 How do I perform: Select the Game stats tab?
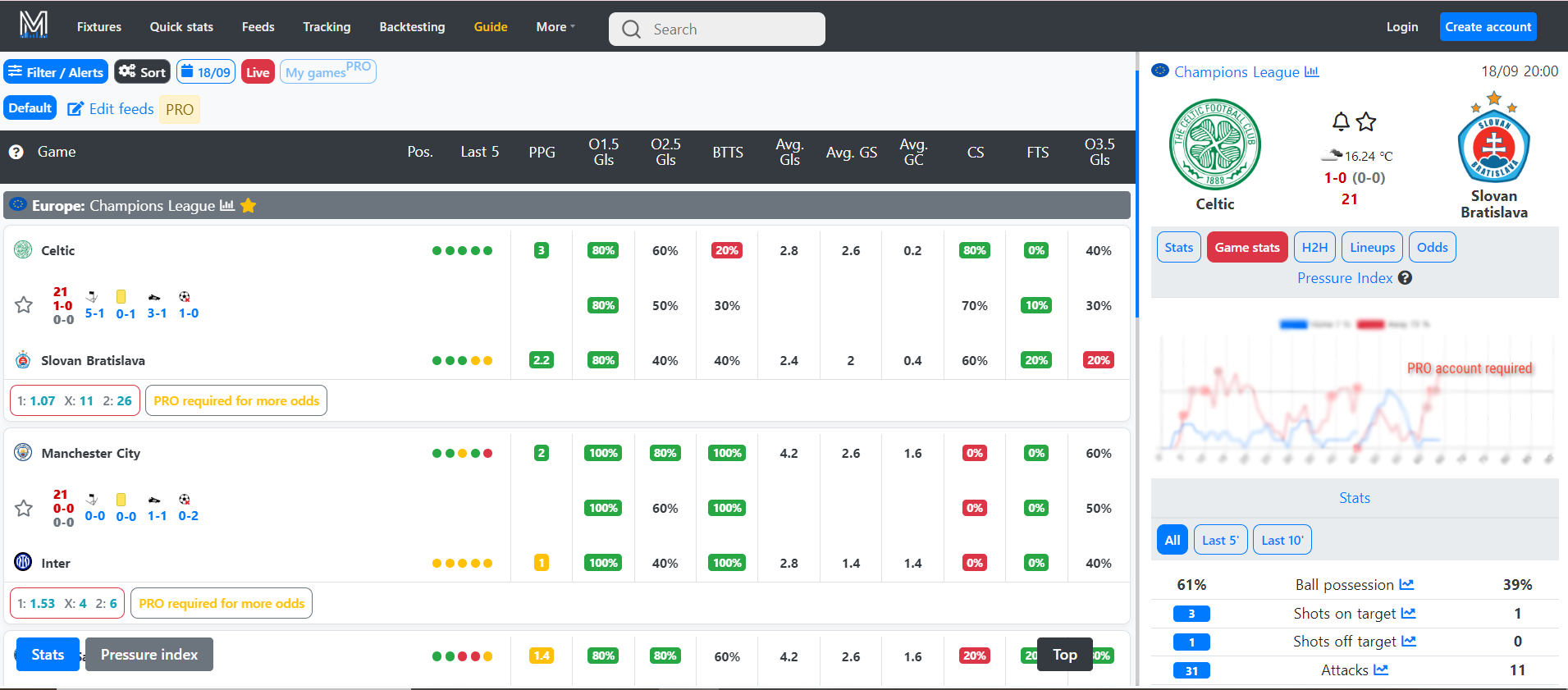click(1247, 247)
